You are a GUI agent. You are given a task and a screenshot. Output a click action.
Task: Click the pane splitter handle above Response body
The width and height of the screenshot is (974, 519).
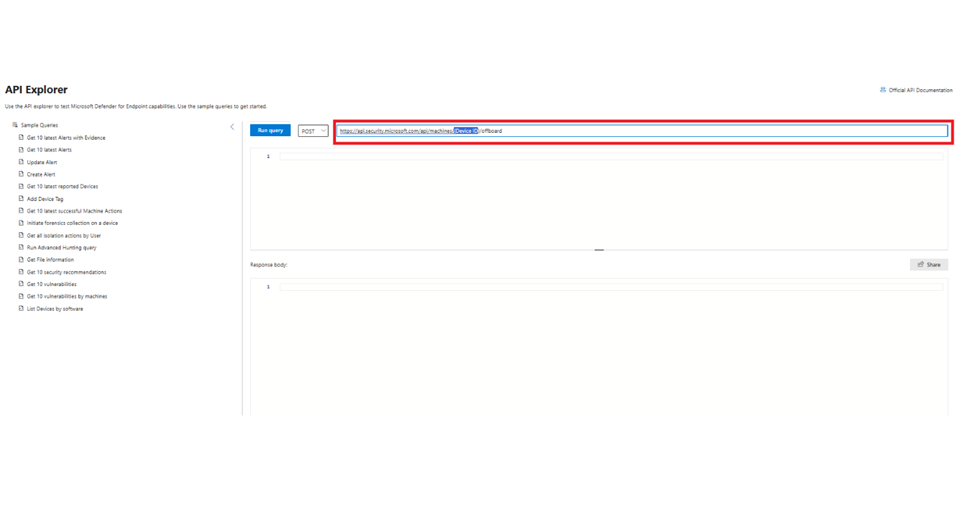[x=599, y=250]
